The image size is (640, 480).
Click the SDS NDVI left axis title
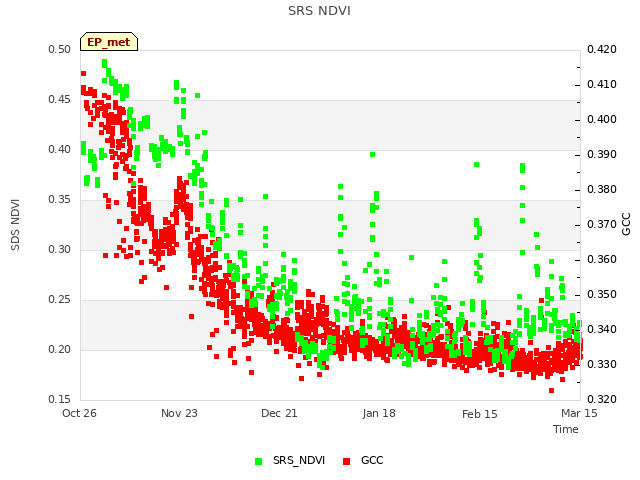[15, 224]
